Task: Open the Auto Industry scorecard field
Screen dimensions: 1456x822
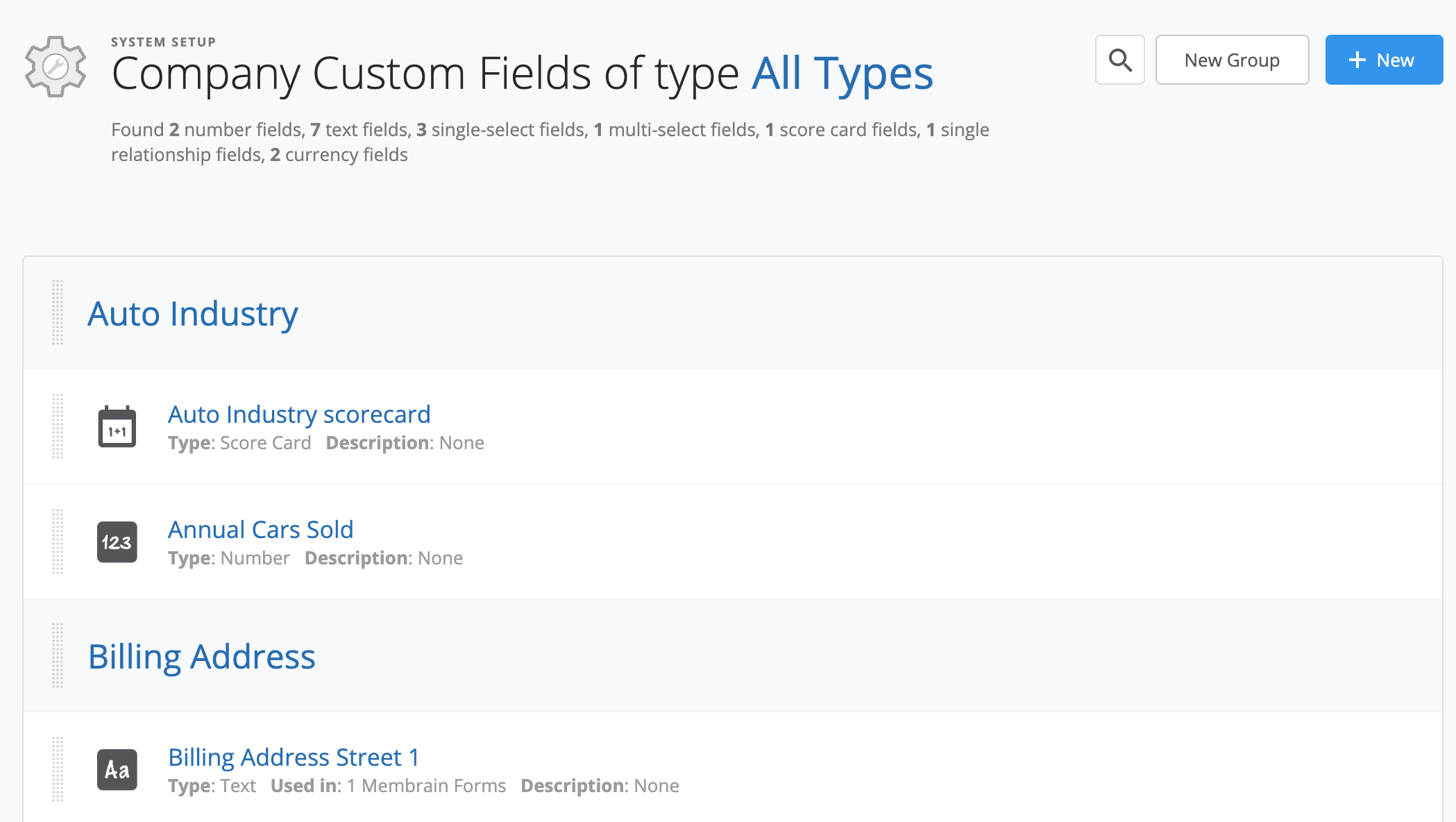Action: [299, 414]
